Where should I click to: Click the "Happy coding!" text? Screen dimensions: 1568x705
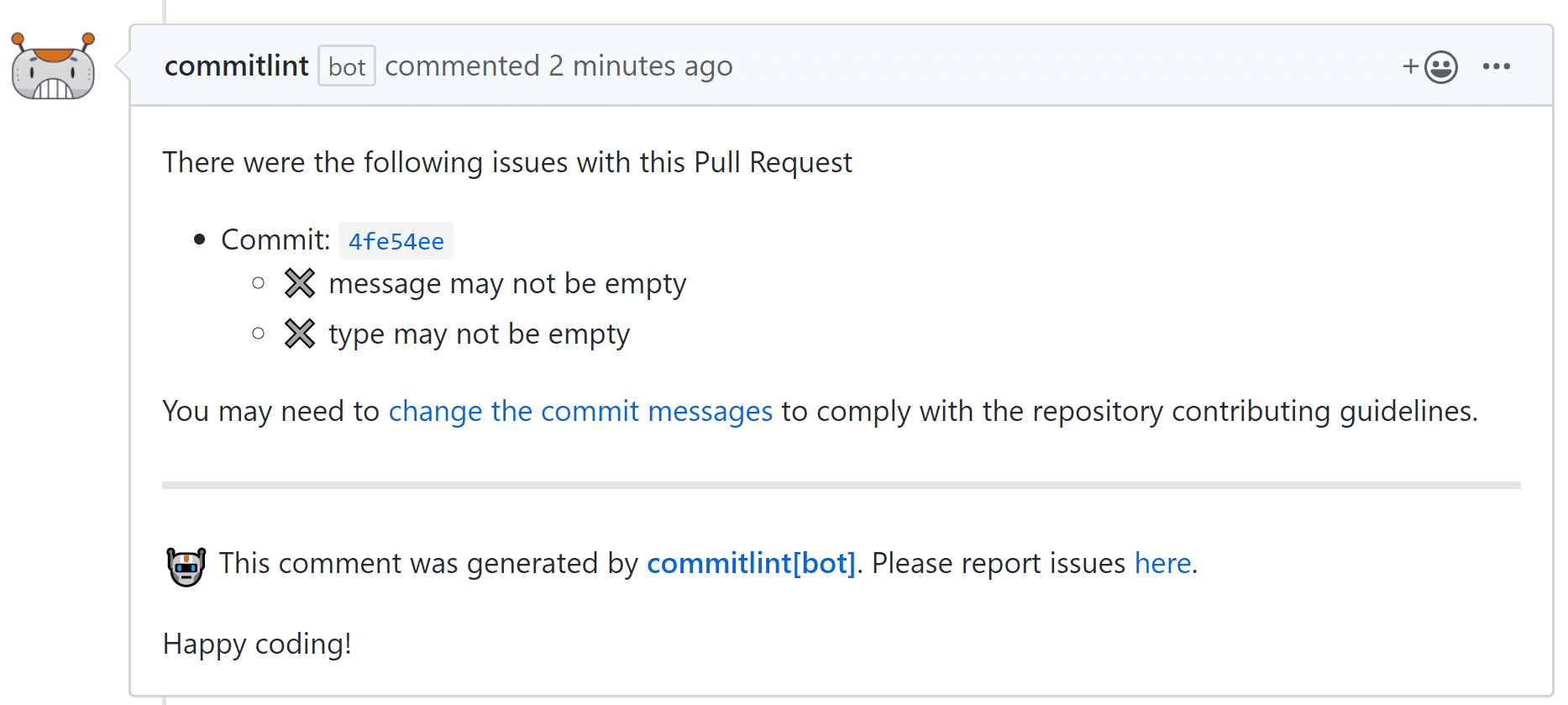pyautogui.click(x=257, y=644)
